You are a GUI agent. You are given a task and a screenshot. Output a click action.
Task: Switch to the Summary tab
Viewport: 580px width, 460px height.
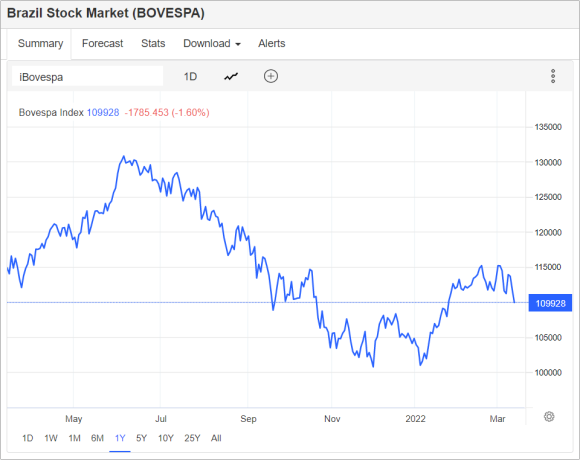click(x=40, y=44)
